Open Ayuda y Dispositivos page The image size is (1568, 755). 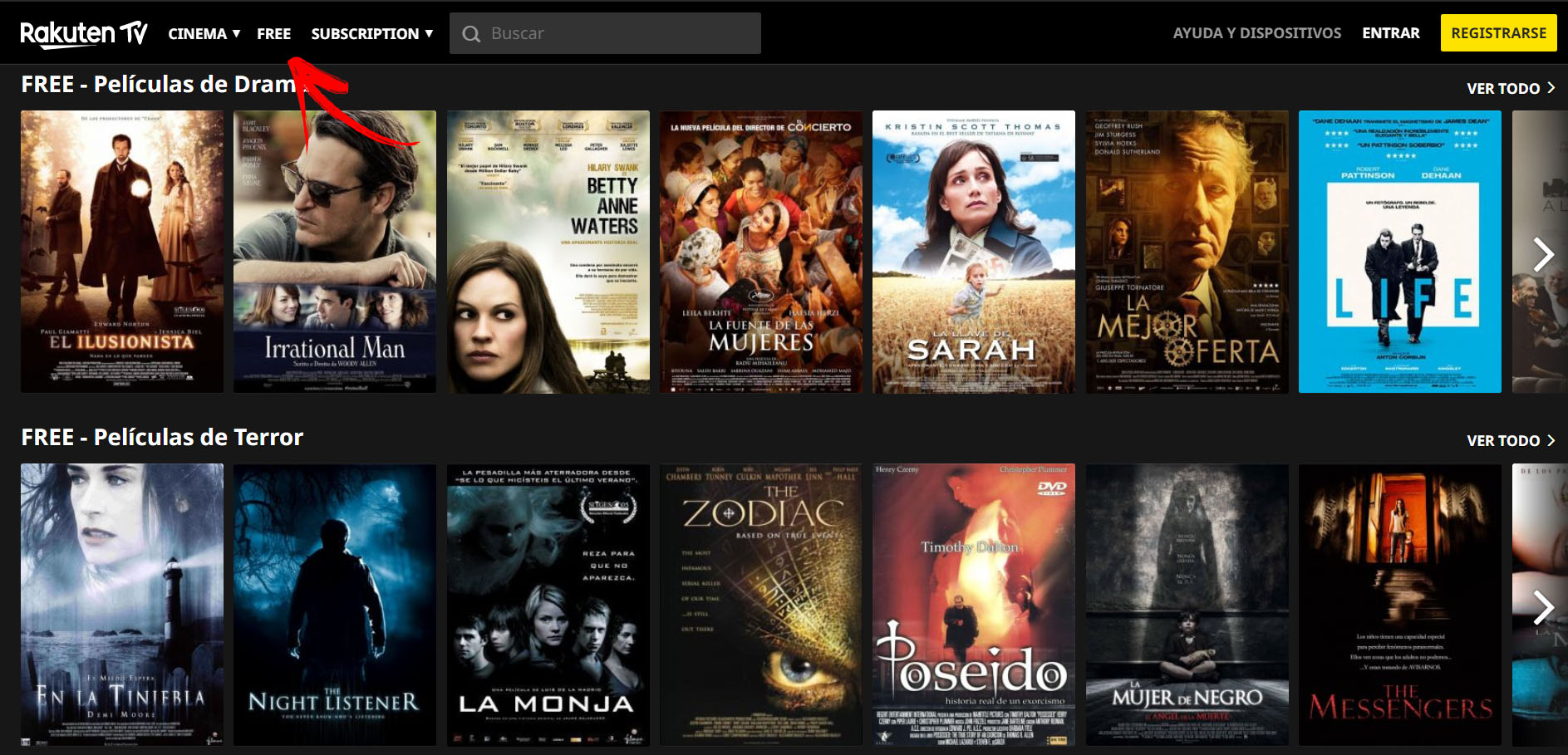coord(1256,33)
